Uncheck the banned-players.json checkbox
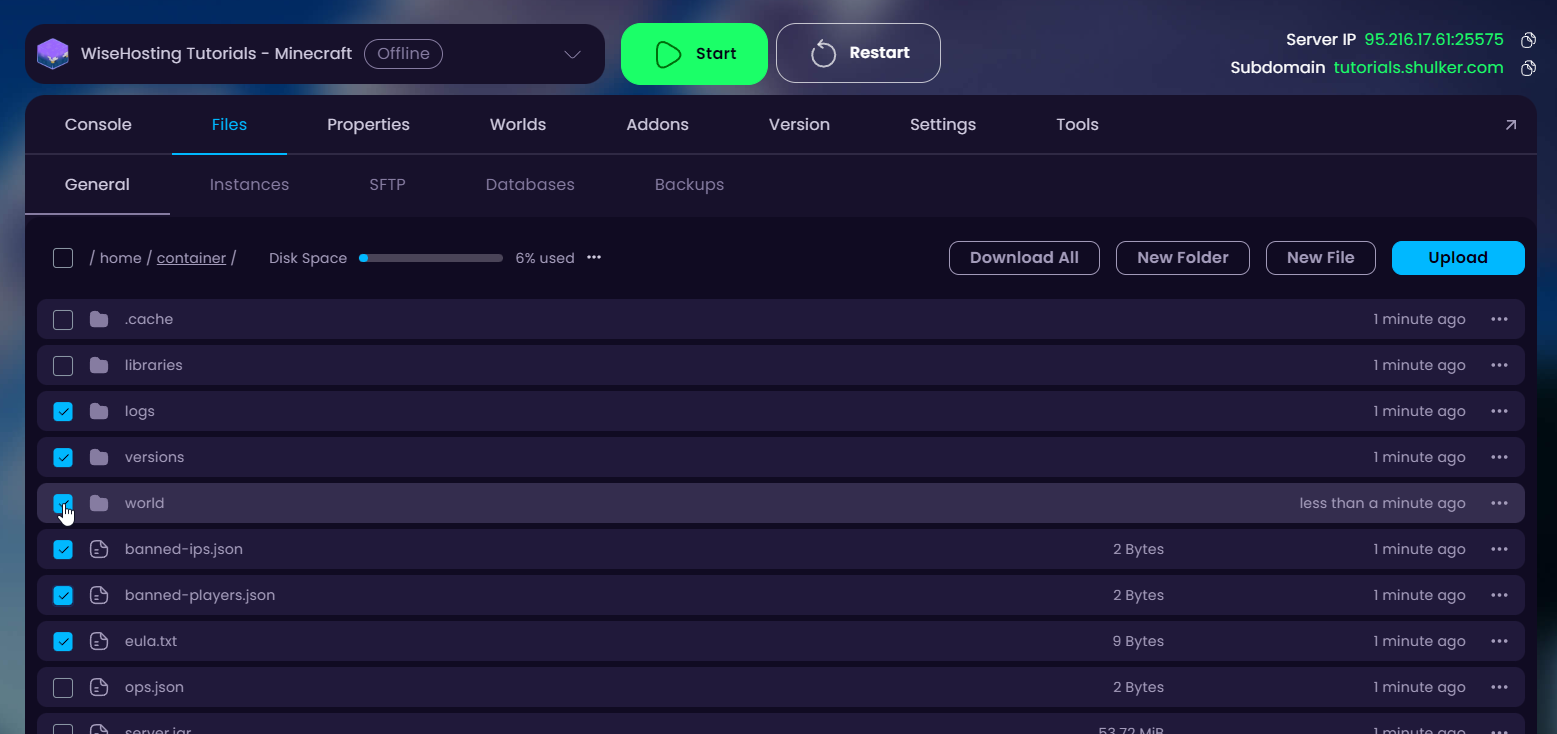 pyautogui.click(x=63, y=595)
